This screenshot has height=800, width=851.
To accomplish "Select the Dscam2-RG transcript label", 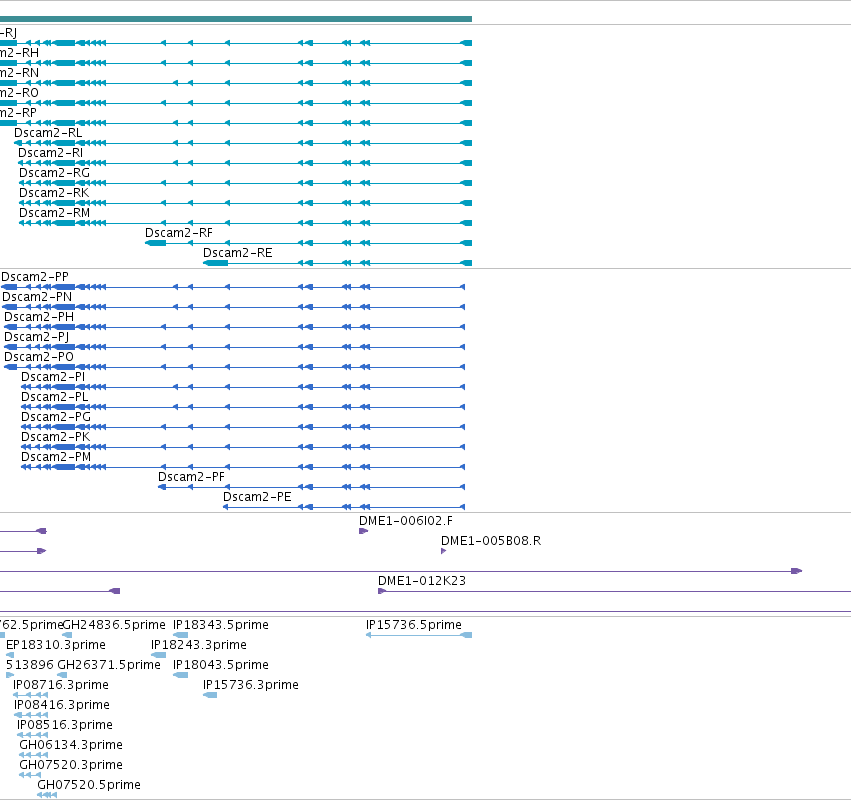I will [x=54, y=173].
